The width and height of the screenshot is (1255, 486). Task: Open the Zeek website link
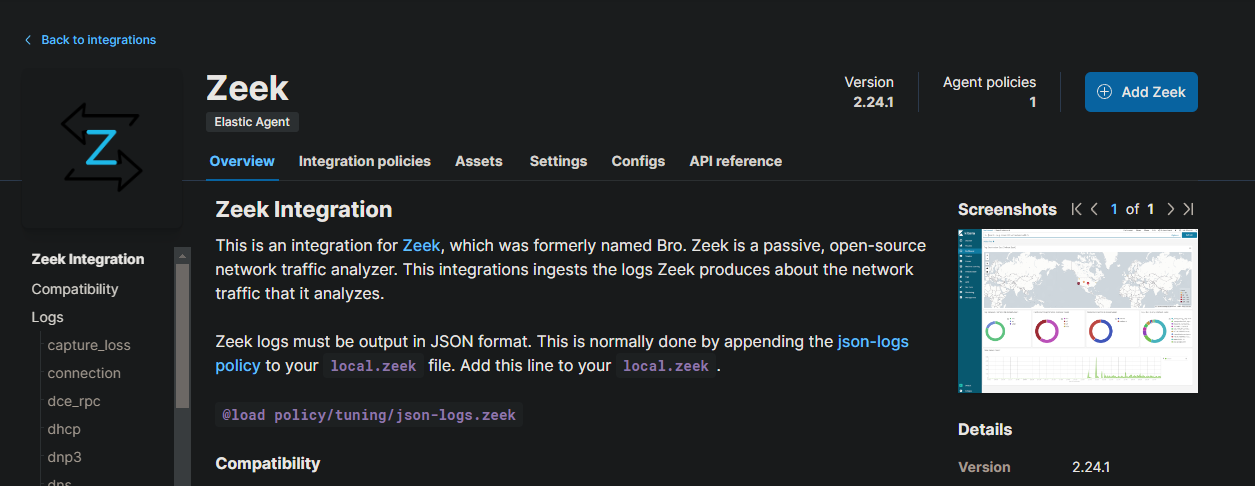[x=421, y=245]
